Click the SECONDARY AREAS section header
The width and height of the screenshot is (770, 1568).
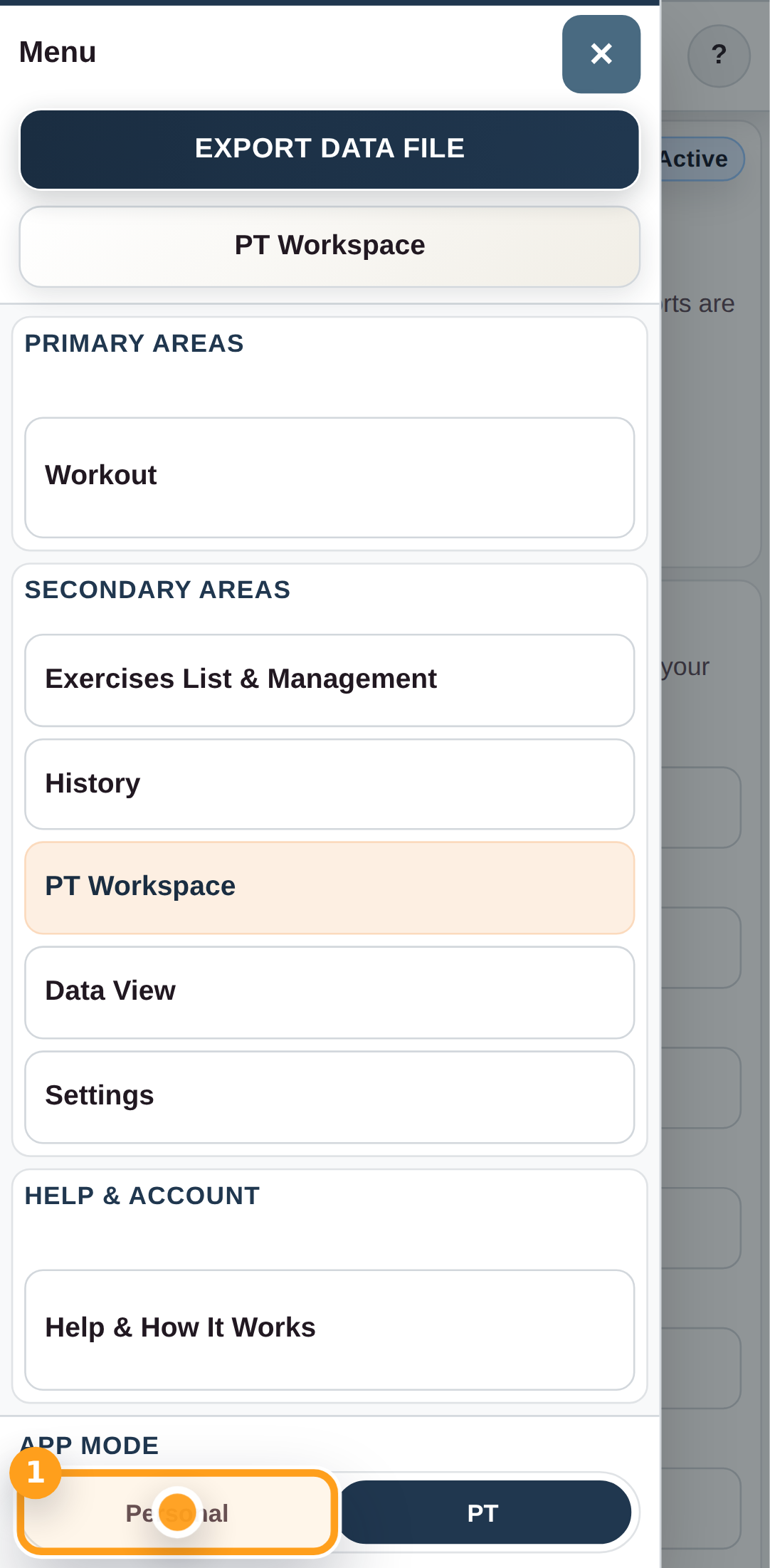coord(157,590)
